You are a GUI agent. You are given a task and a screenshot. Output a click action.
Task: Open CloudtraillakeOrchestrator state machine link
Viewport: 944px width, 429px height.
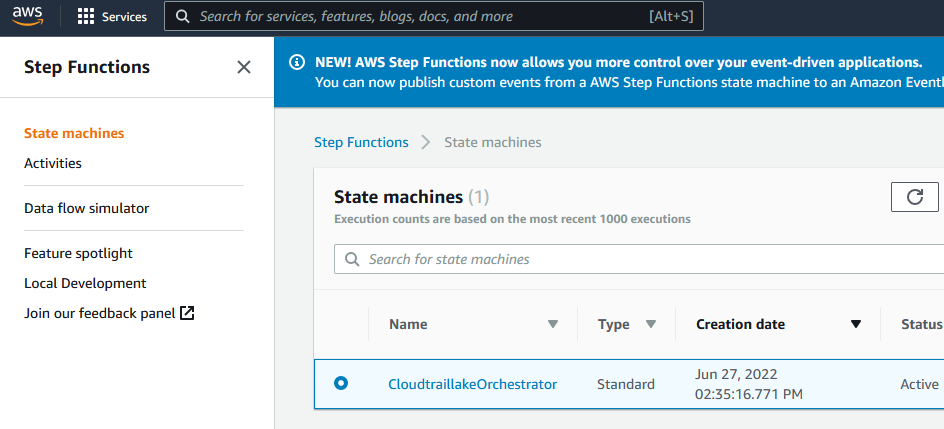click(x=473, y=384)
